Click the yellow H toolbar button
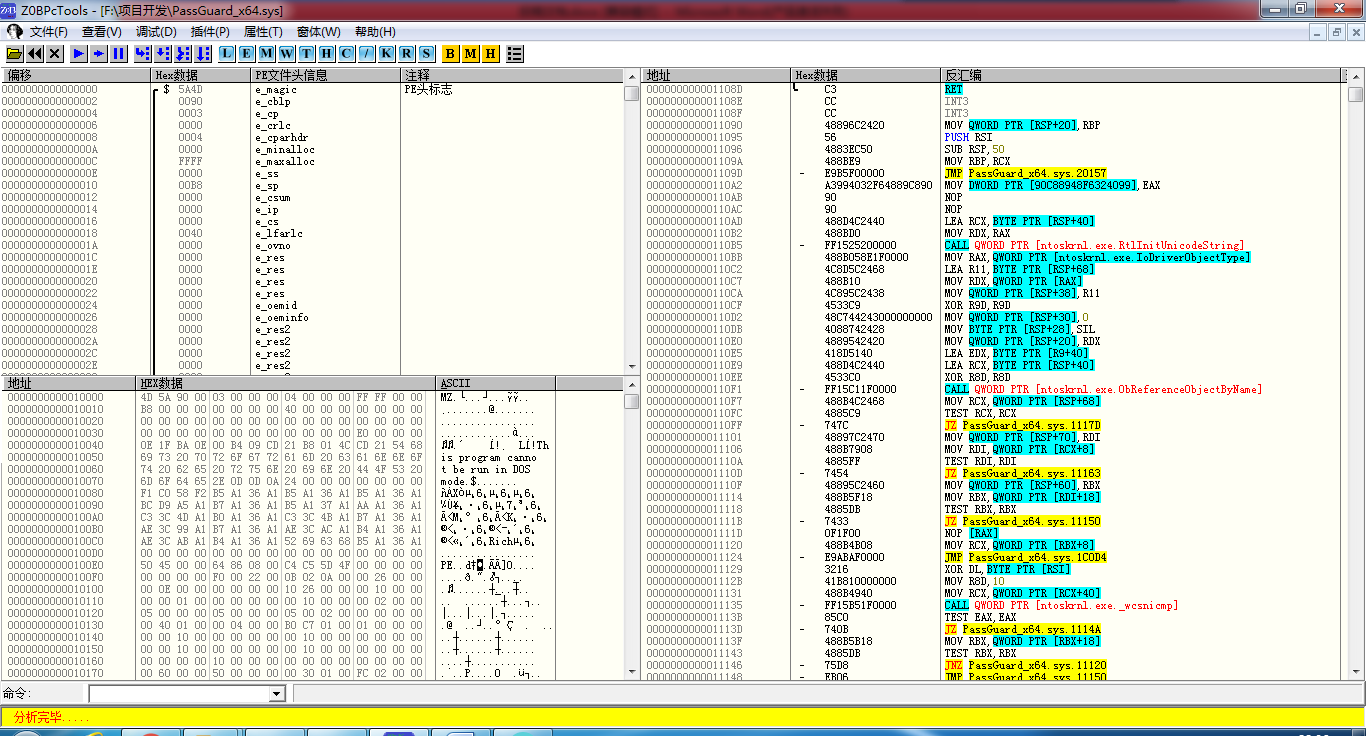This screenshot has height=736, width=1366. (x=491, y=53)
